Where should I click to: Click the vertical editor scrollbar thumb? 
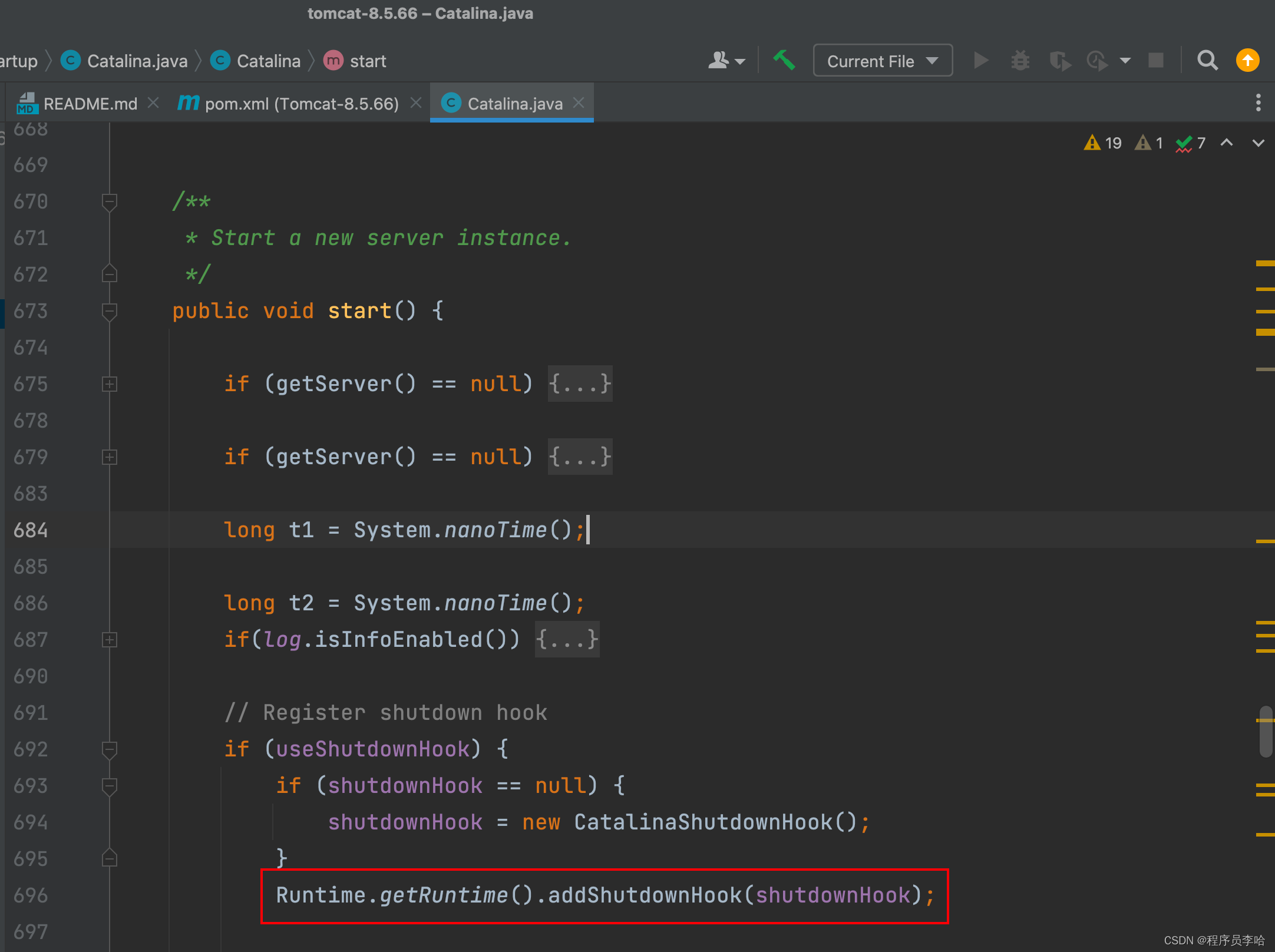[x=1265, y=732]
